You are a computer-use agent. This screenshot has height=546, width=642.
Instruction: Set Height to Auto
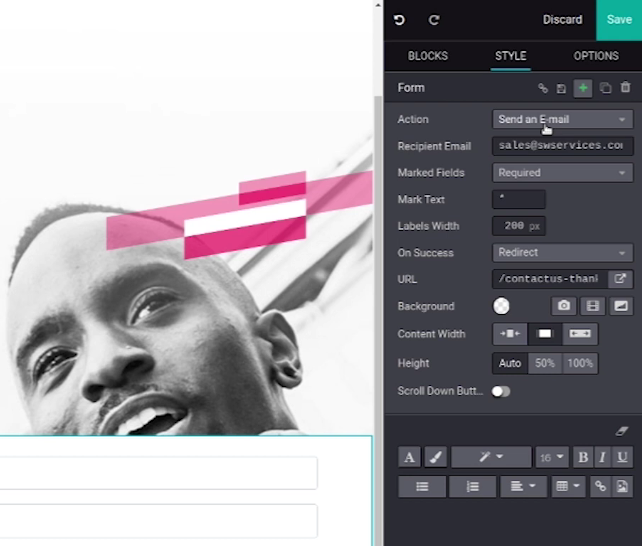coord(510,363)
